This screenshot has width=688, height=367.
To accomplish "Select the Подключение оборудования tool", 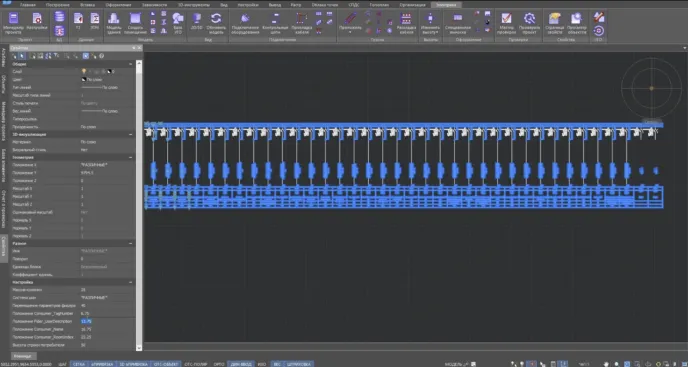I will tap(245, 22).
